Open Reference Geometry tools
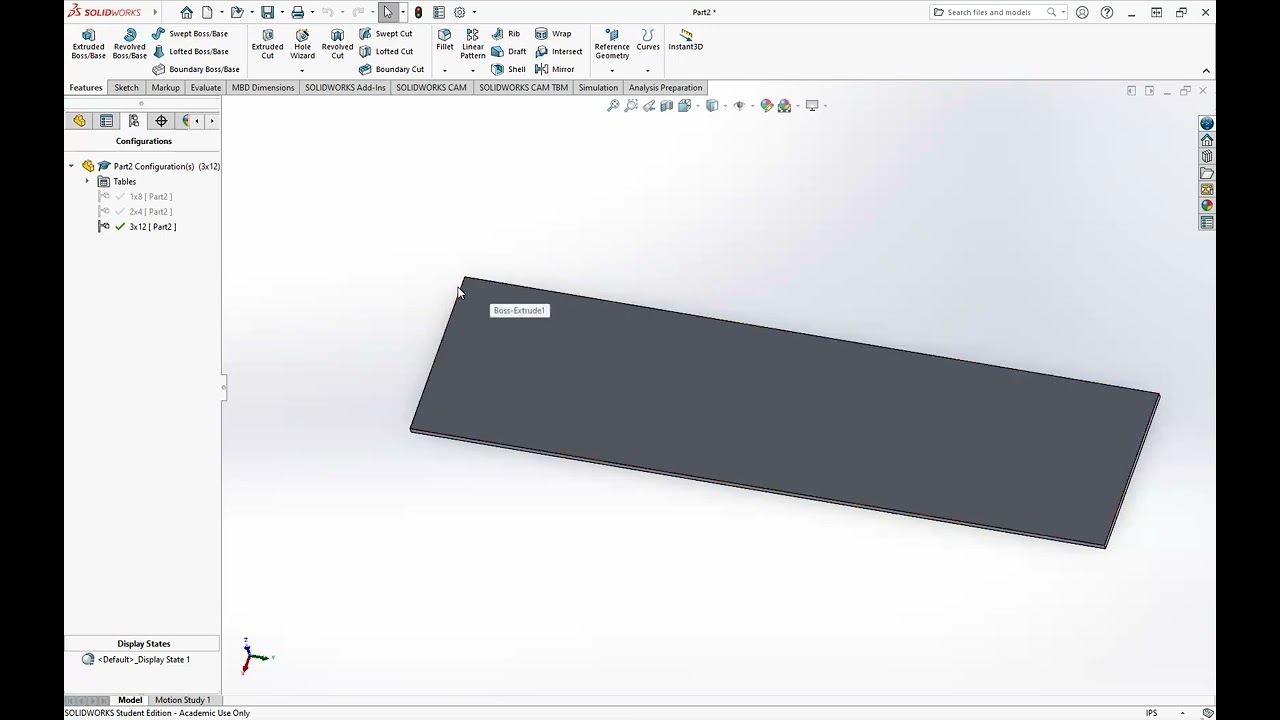 pos(612,45)
